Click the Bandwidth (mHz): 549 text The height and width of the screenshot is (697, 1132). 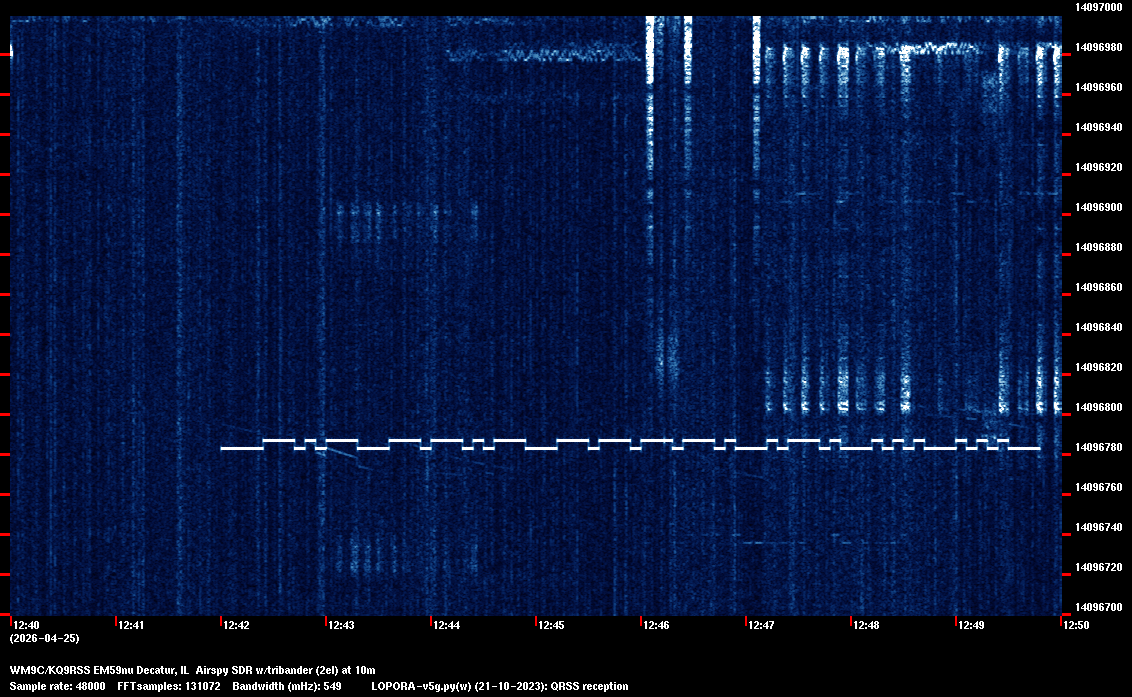(287, 686)
